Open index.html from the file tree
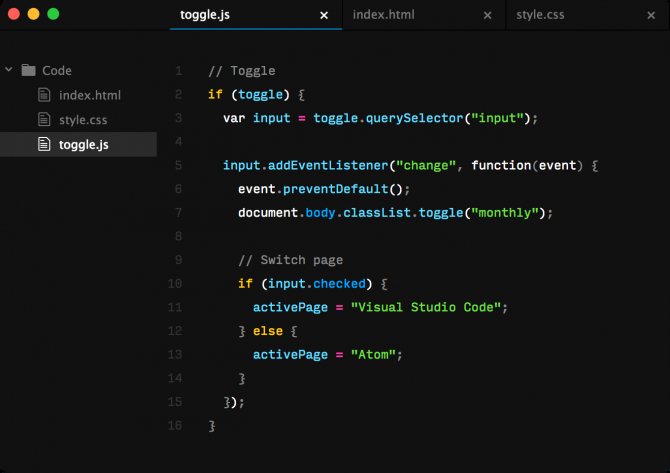The height and width of the screenshot is (473, 670). [90, 95]
